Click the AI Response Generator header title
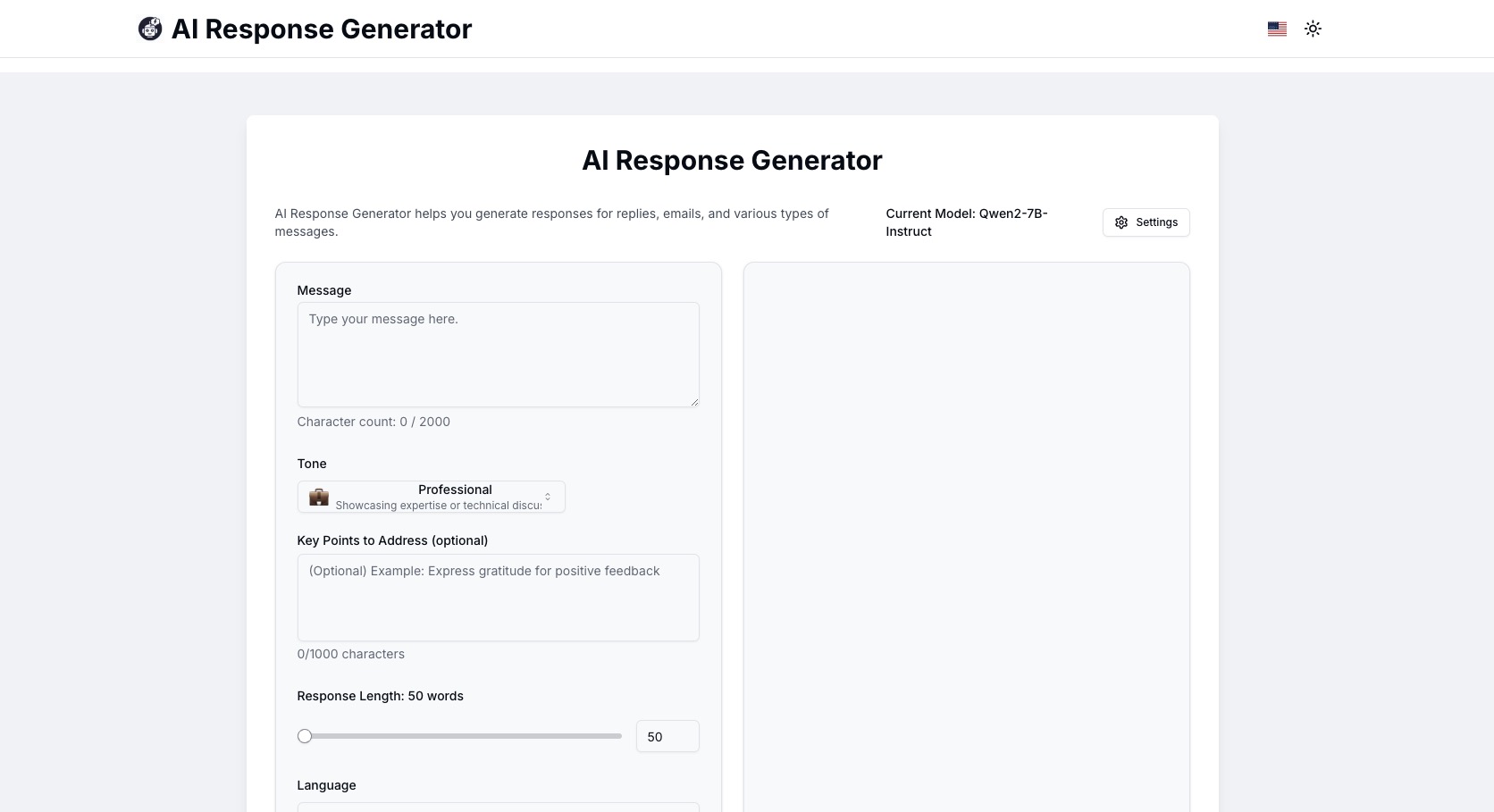 pos(321,29)
